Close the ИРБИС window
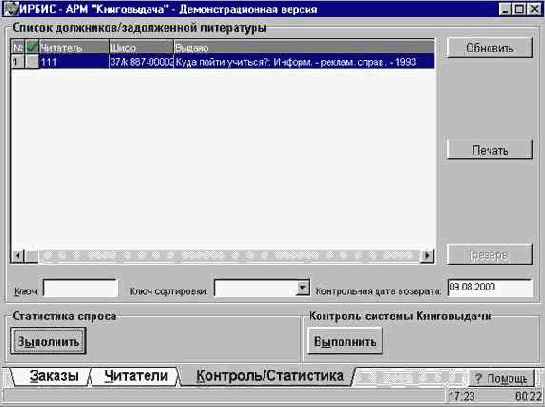Screen dimensions: 545x407 [534, 9]
